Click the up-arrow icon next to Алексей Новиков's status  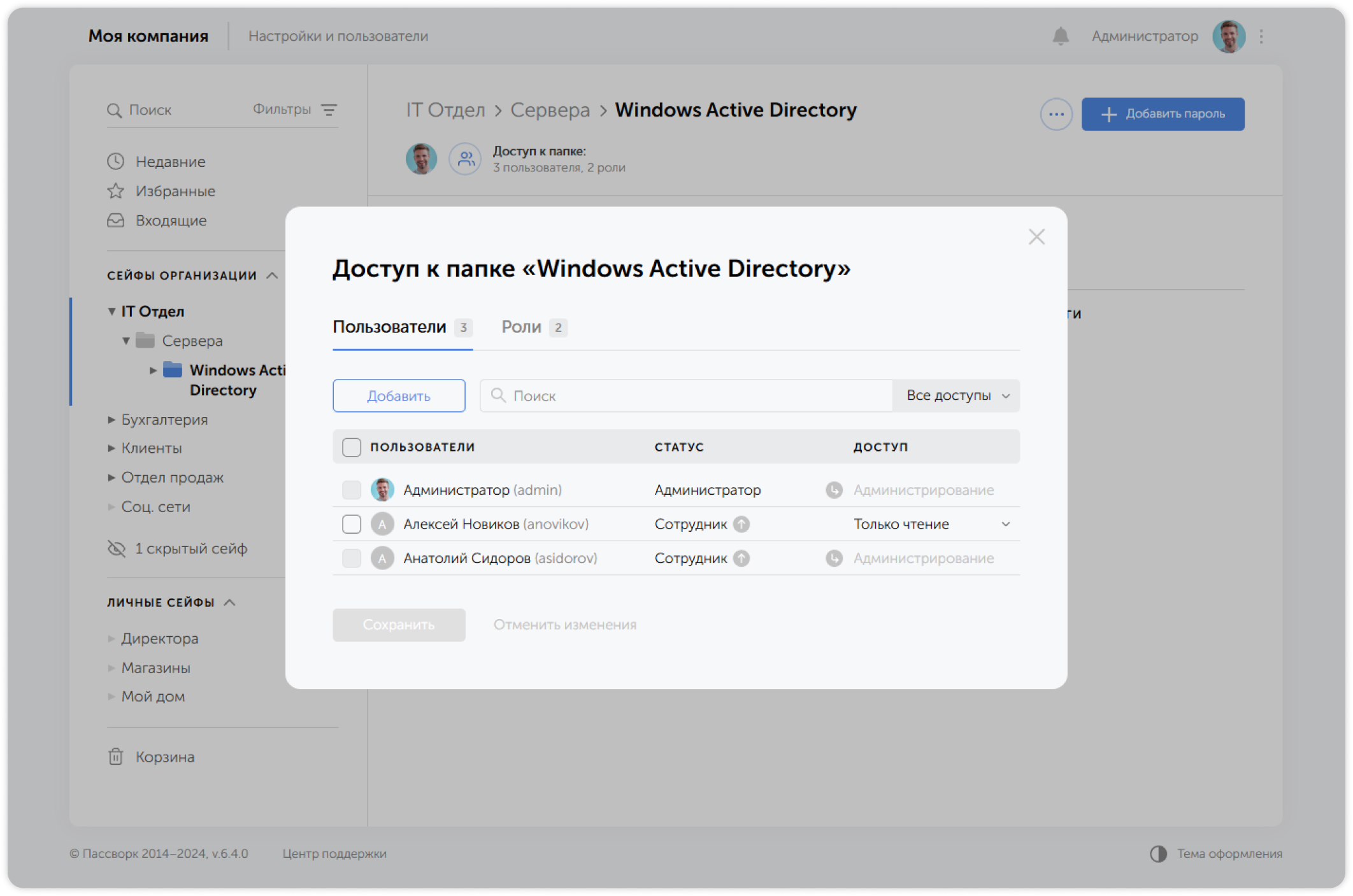[x=741, y=524]
